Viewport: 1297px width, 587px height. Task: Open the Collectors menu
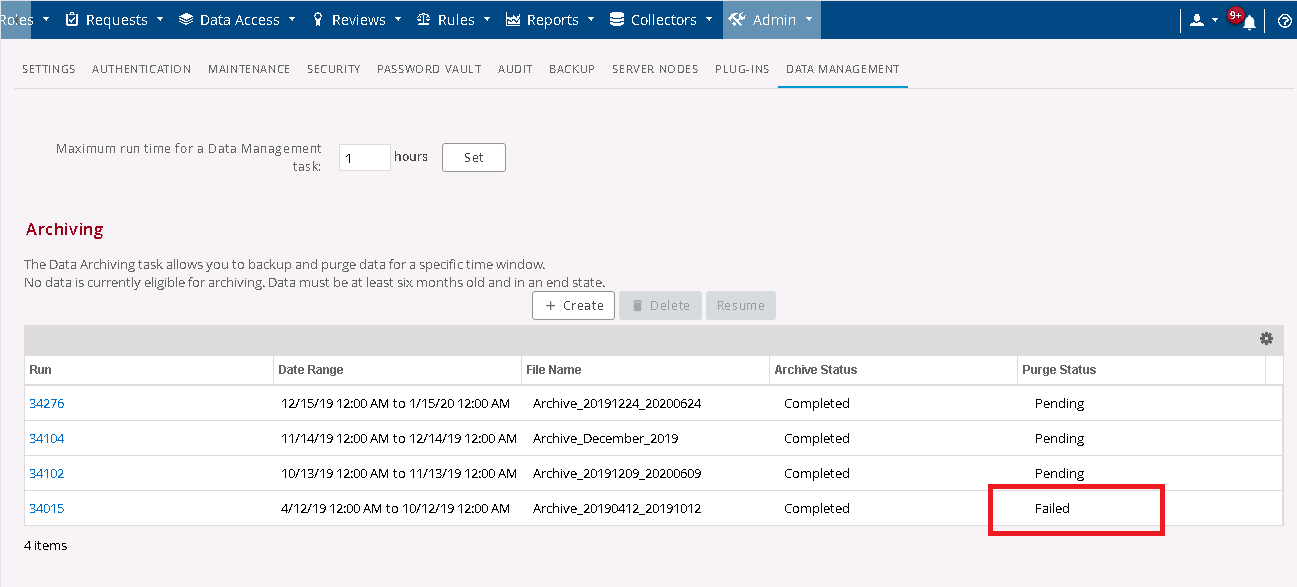tap(661, 20)
